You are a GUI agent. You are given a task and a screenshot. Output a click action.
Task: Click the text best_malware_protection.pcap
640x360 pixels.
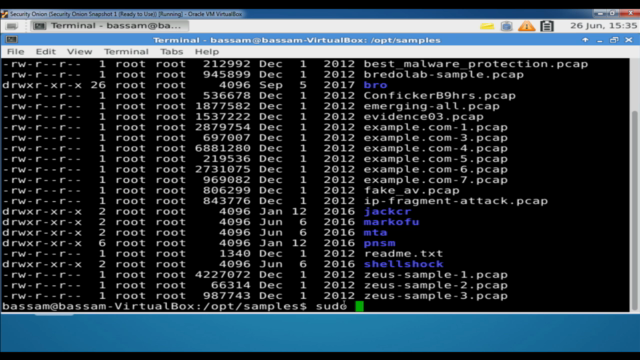(476, 64)
